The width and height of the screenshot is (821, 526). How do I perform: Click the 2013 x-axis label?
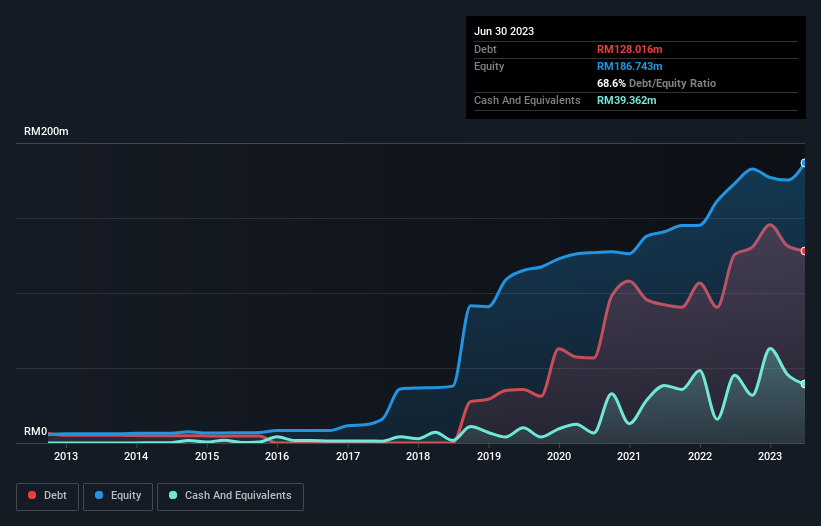pyautogui.click(x=66, y=456)
